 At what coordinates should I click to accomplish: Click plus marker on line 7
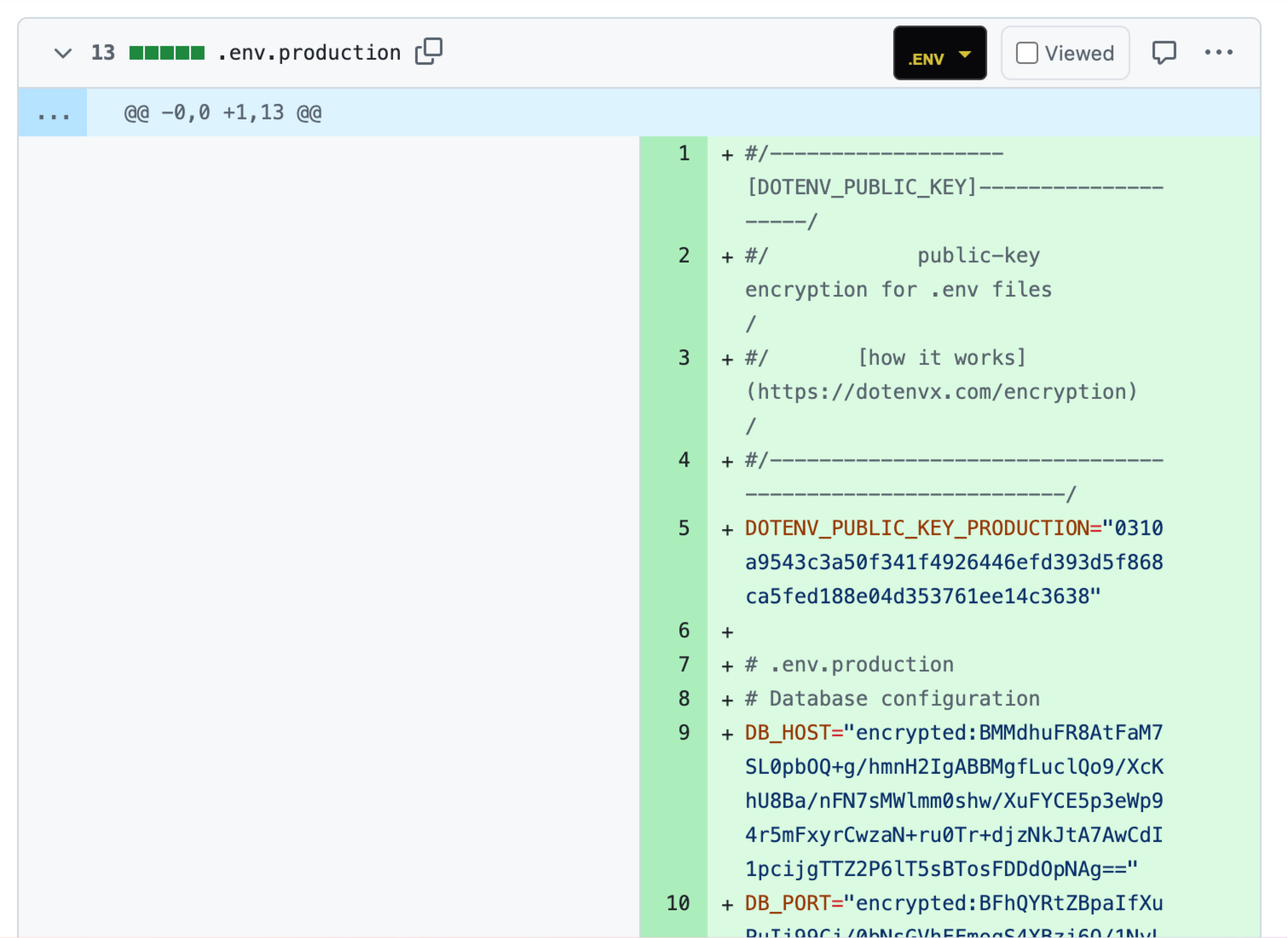click(727, 666)
